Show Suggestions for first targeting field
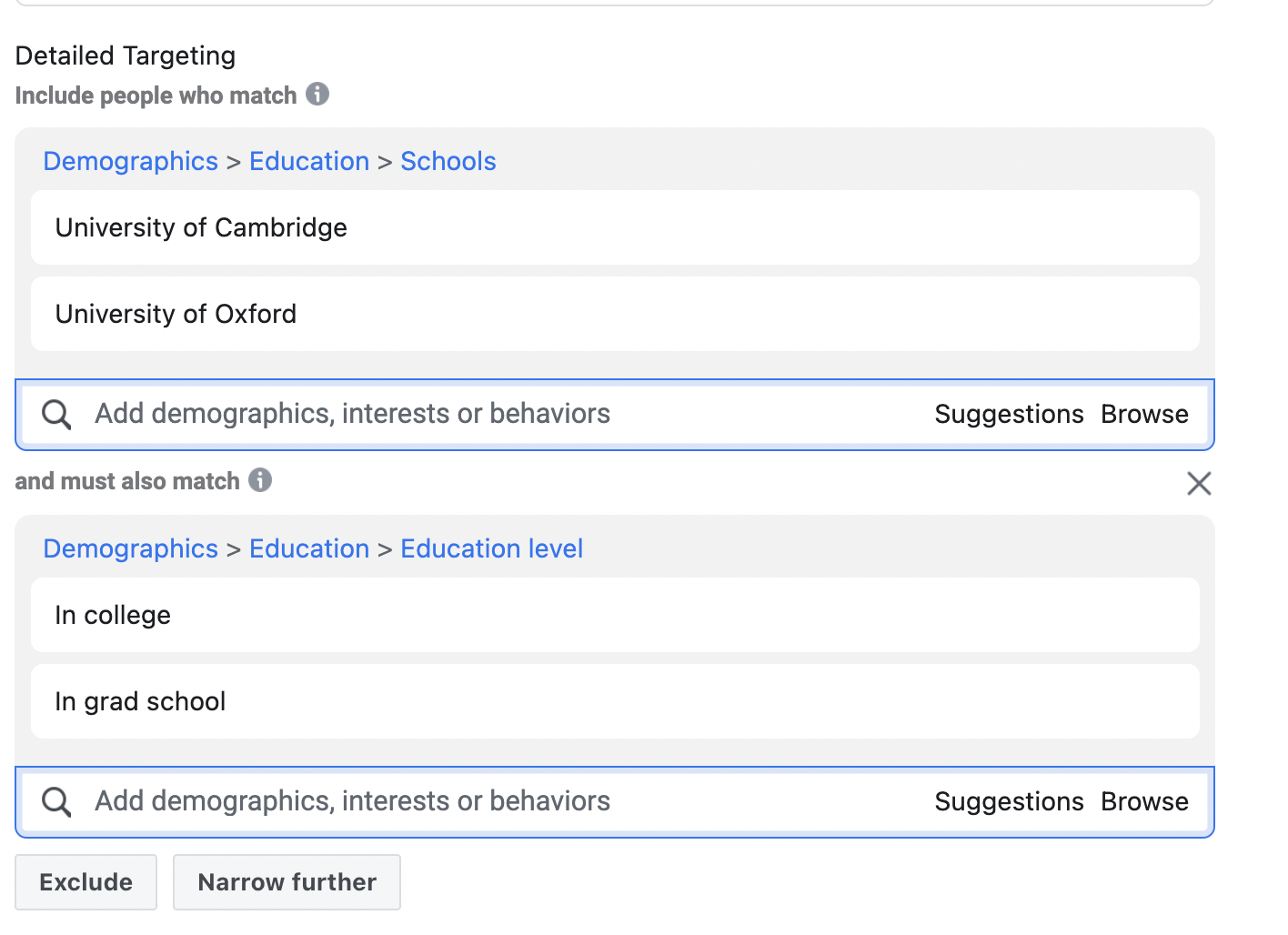Screen dimensions: 1288x935 pos(1009,414)
